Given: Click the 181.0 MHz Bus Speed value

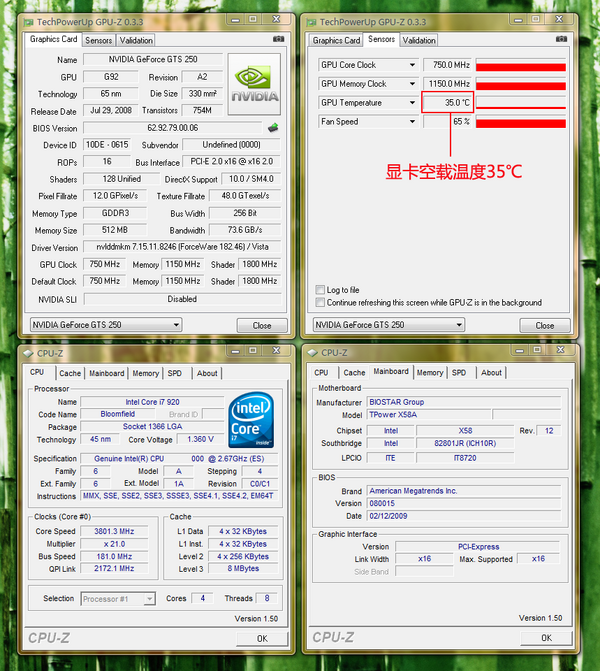Looking at the screenshot, I should click(x=114, y=556).
